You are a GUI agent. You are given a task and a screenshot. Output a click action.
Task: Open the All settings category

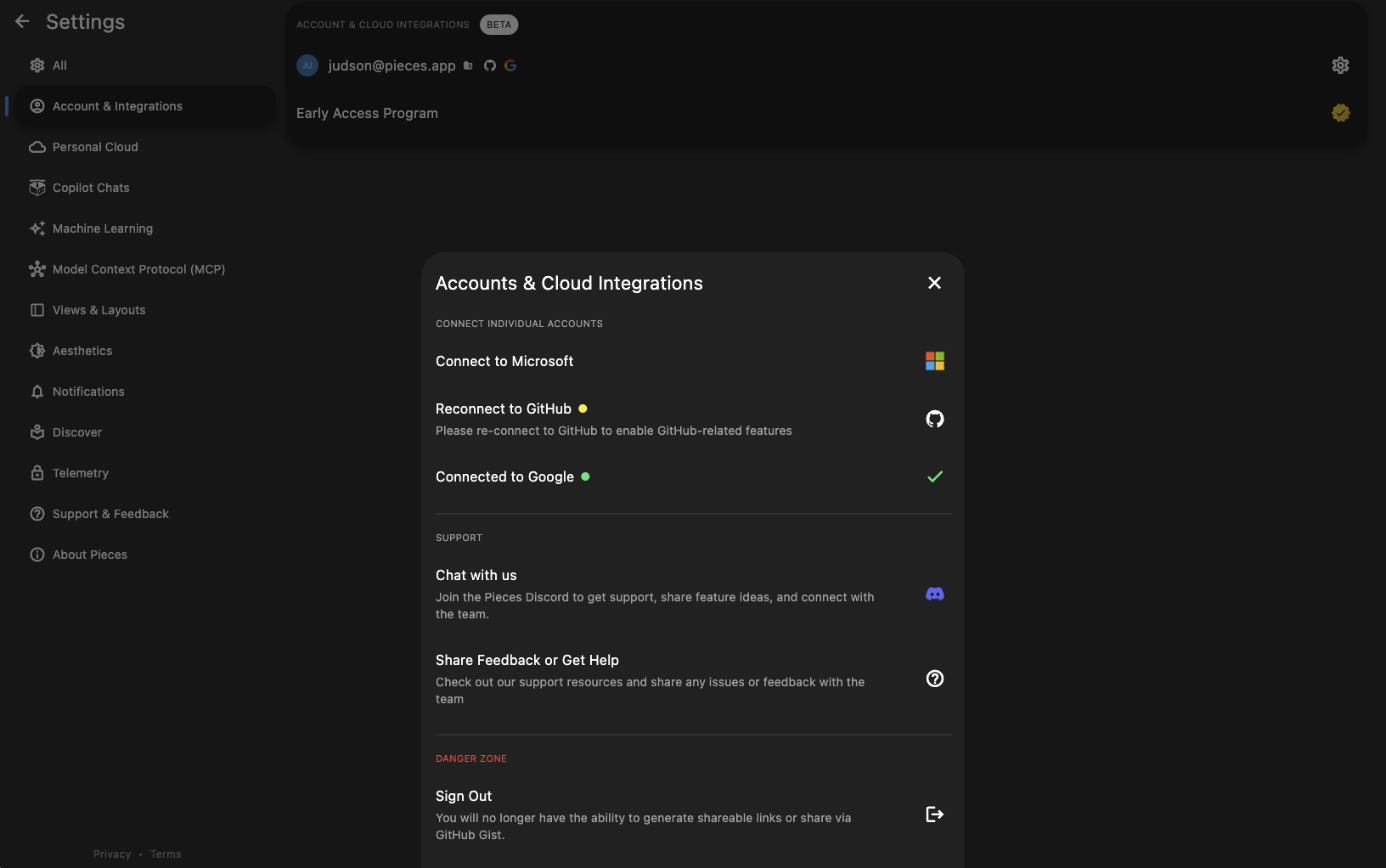tap(145, 65)
